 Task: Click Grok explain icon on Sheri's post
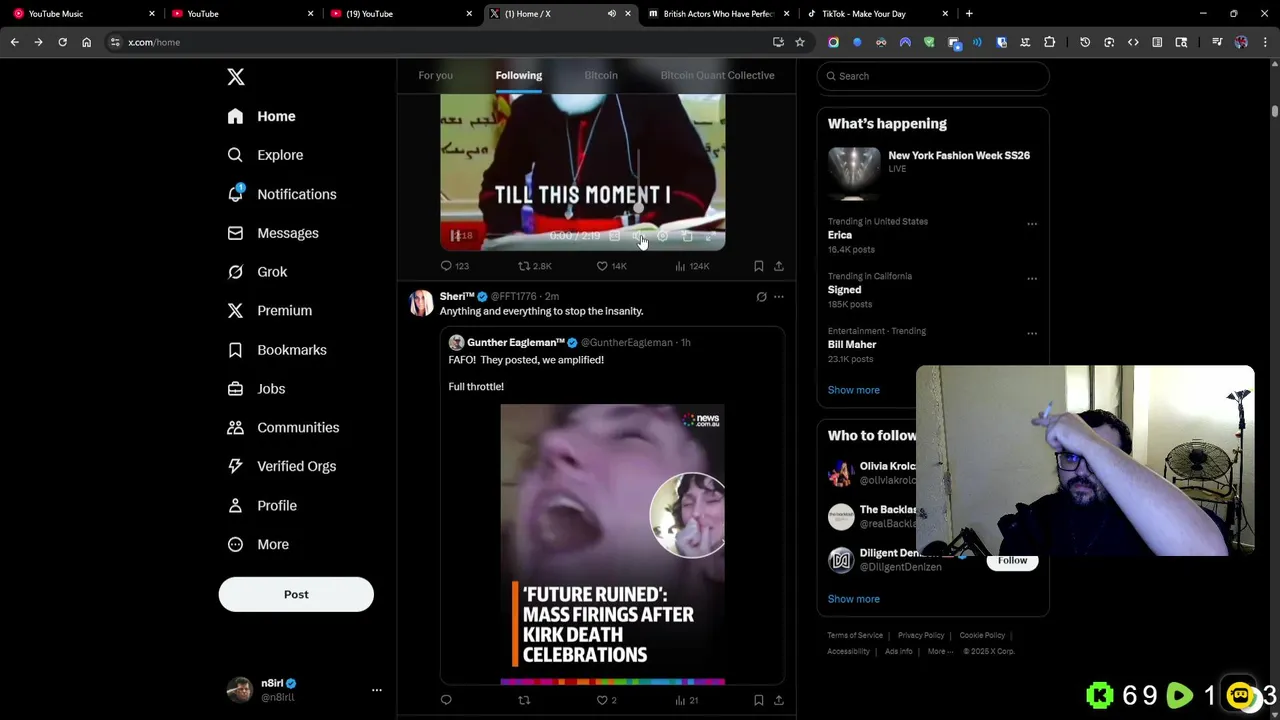(761, 297)
